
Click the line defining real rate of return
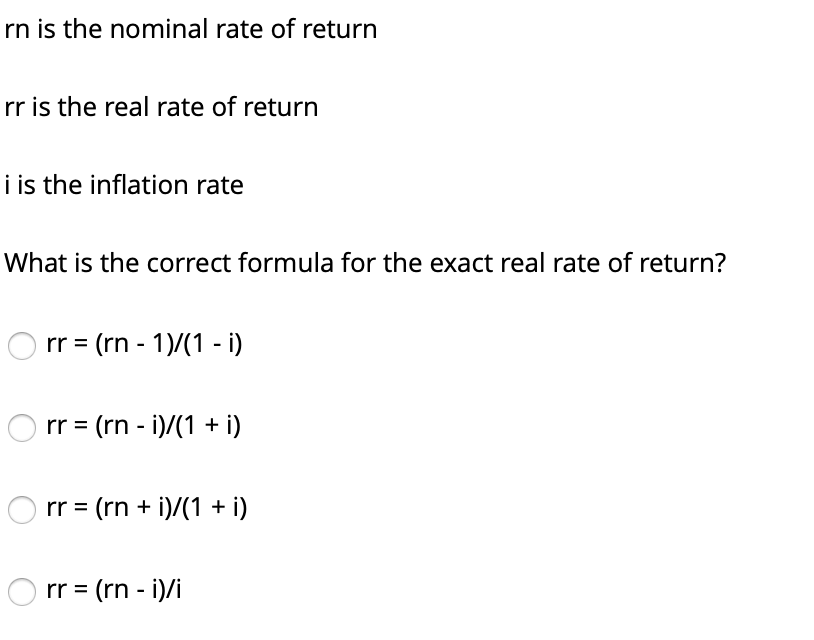click(162, 107)
